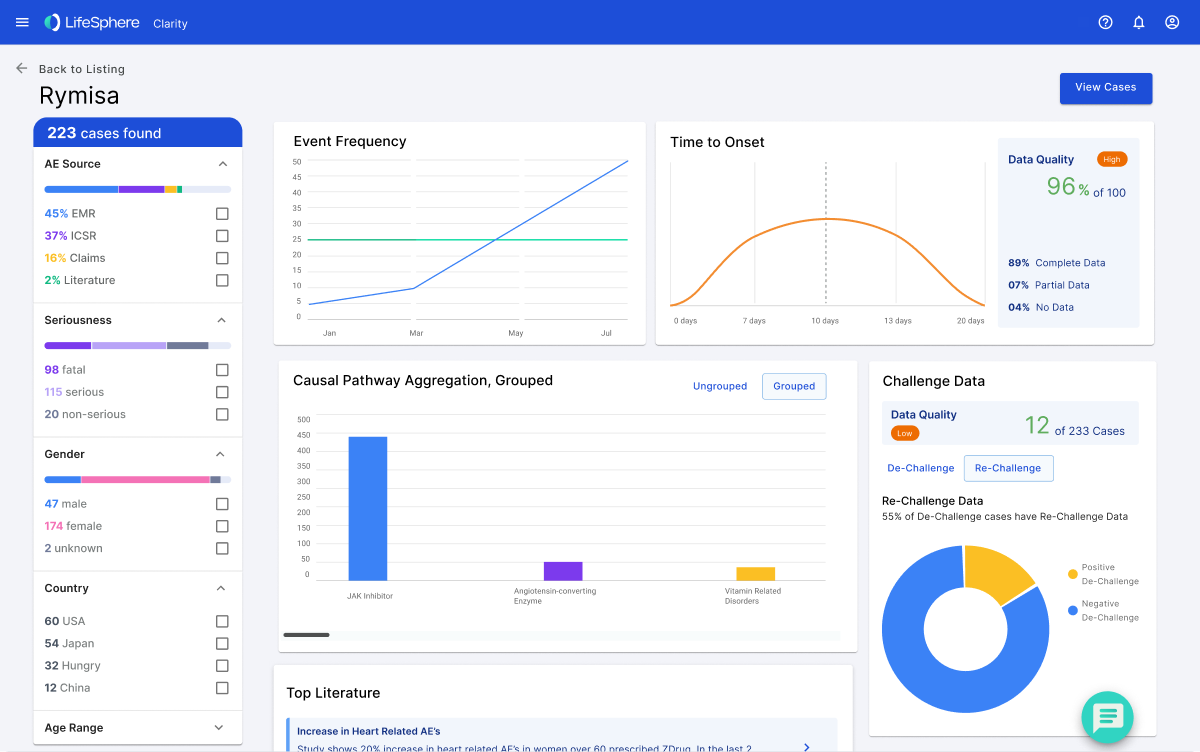The height and width of the screenshot is (752, 1200).
Task: Filter by female gender checkbox
Action: [x=222, y=526]
